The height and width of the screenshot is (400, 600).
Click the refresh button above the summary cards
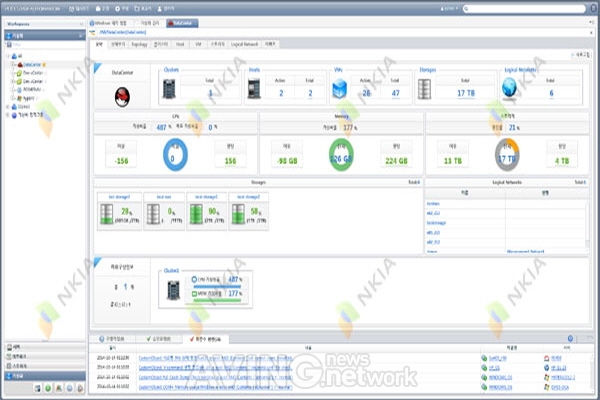pyautogui.click(x=580, y=55)
